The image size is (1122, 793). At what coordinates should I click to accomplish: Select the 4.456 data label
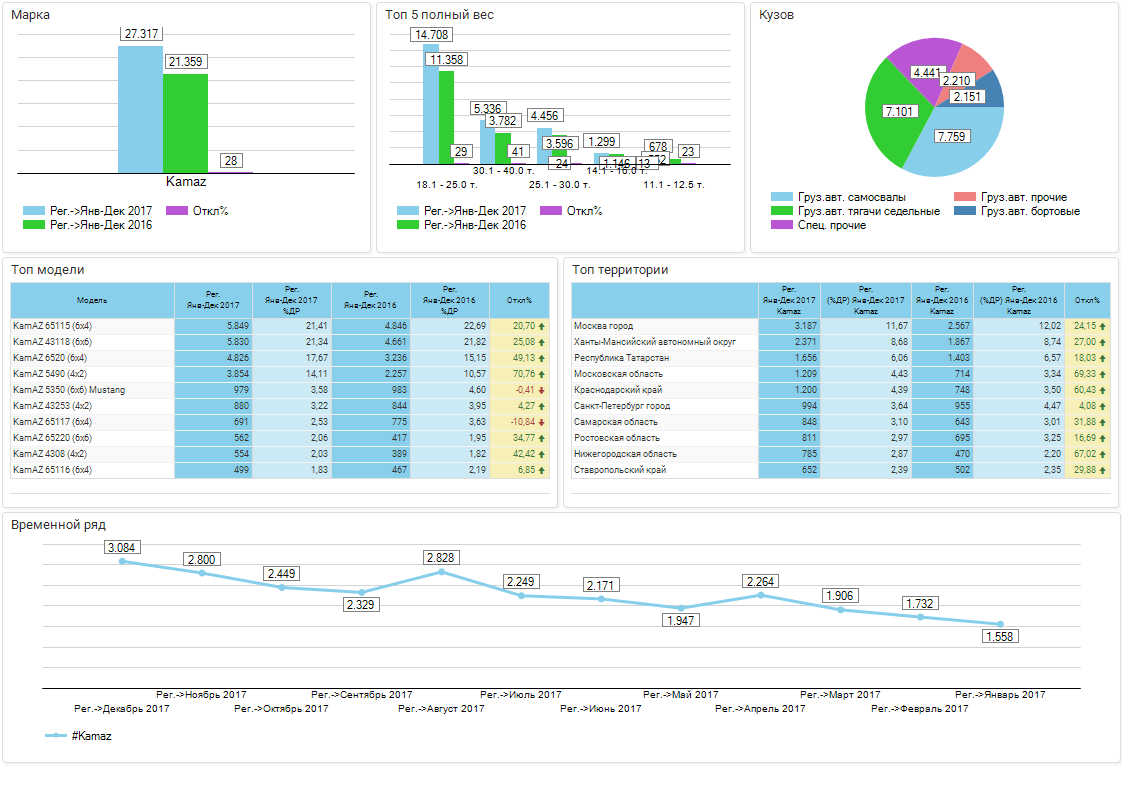(x=545, y=115)
